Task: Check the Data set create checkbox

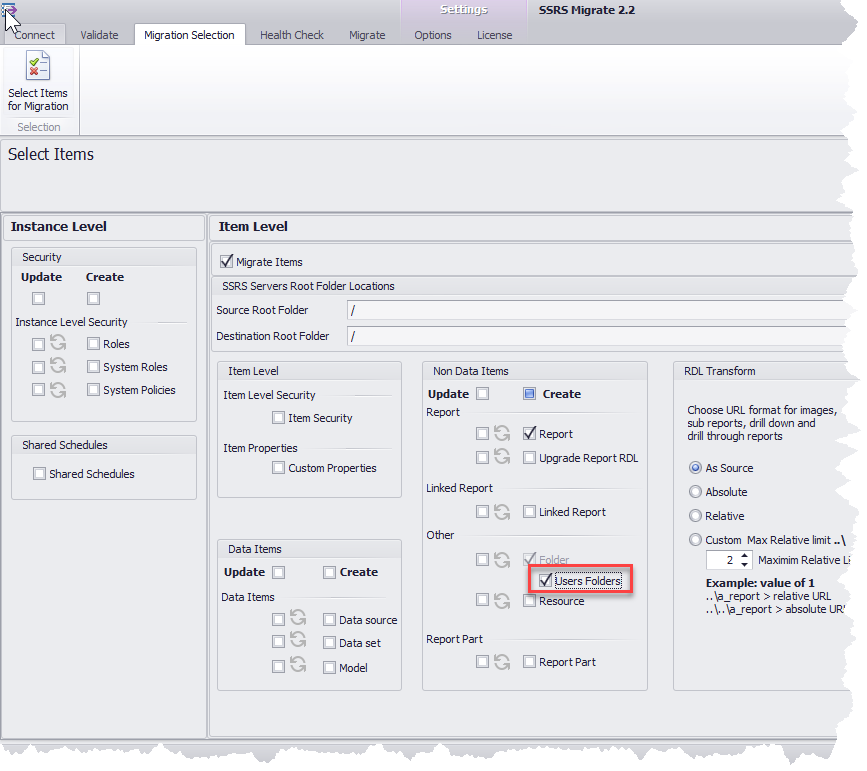Action: [330, 643]
